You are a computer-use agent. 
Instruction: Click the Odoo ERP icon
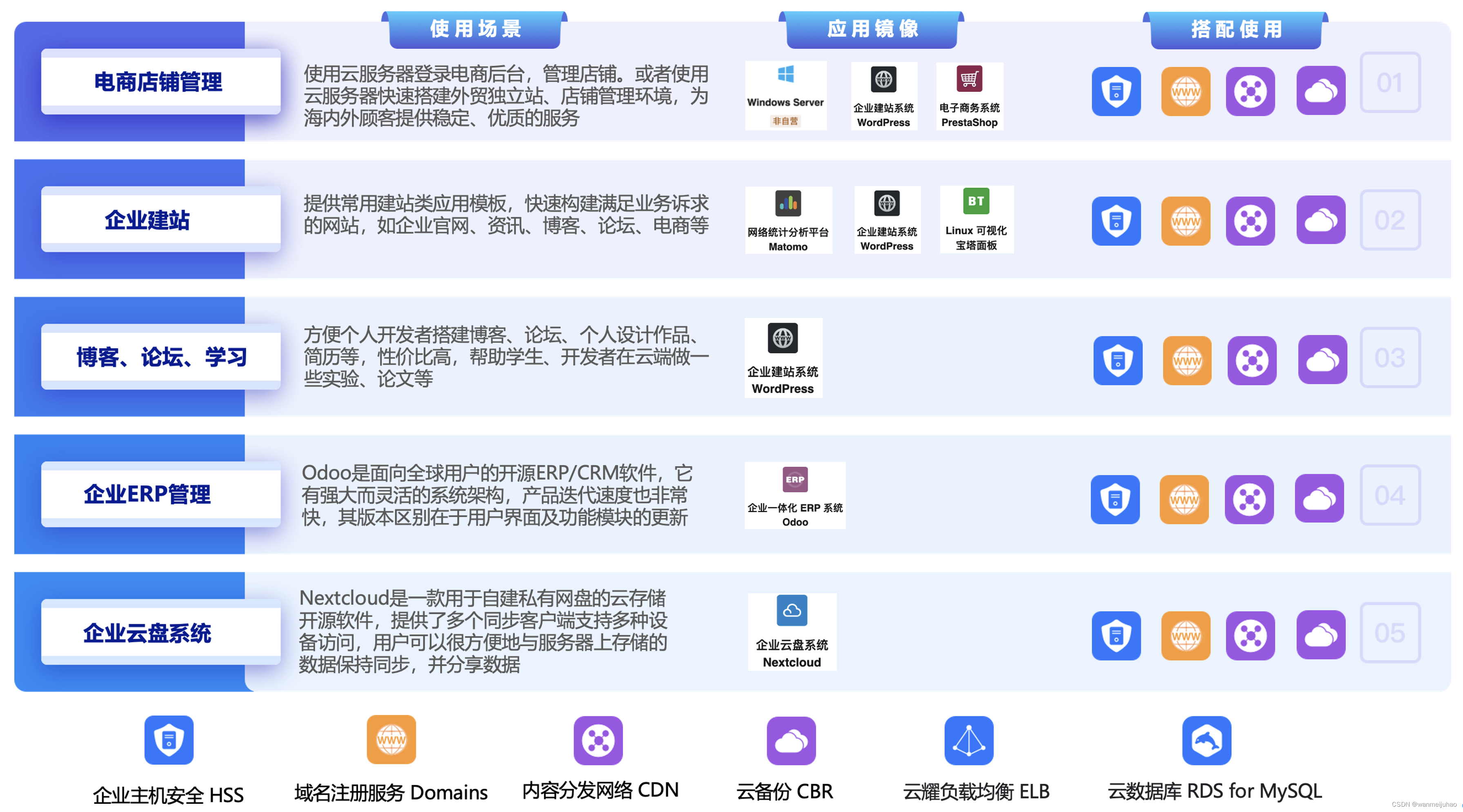pos(795,480)
